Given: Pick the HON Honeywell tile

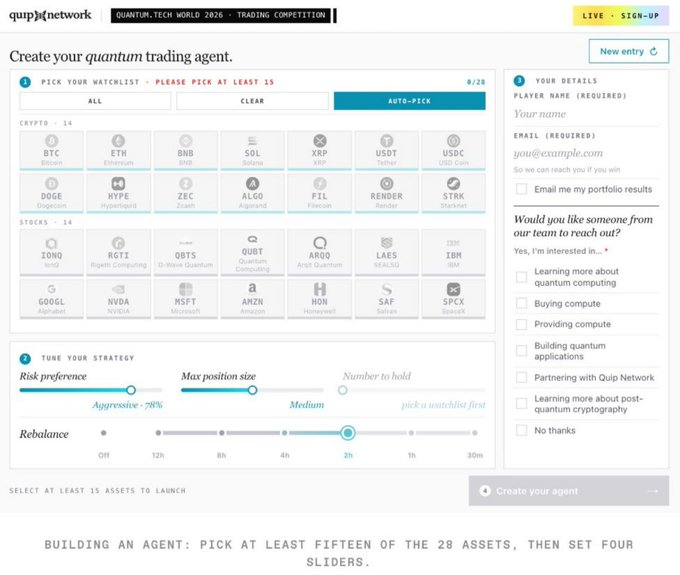Looking at the screenshot, I should 320,299.
